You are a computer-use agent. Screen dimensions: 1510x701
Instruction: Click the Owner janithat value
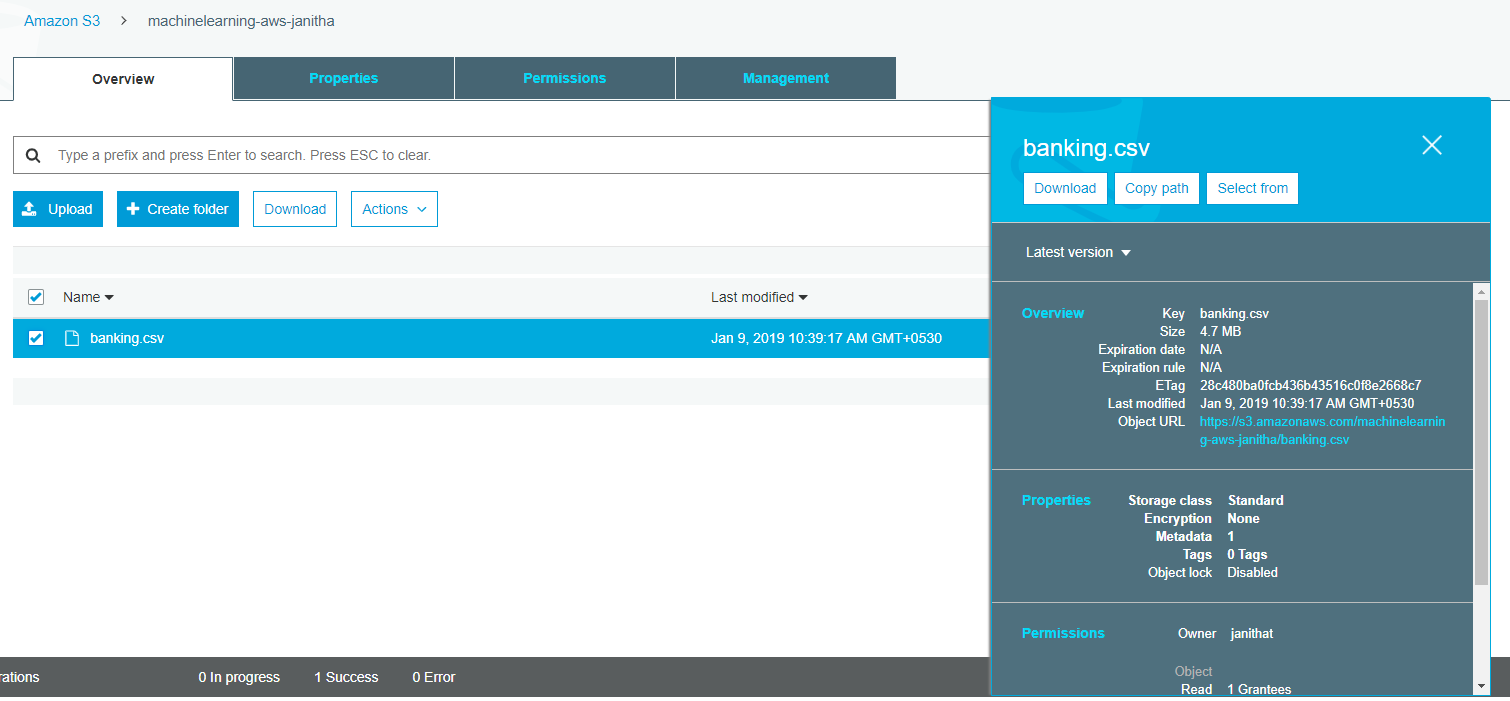click(x=1251, y=633)
